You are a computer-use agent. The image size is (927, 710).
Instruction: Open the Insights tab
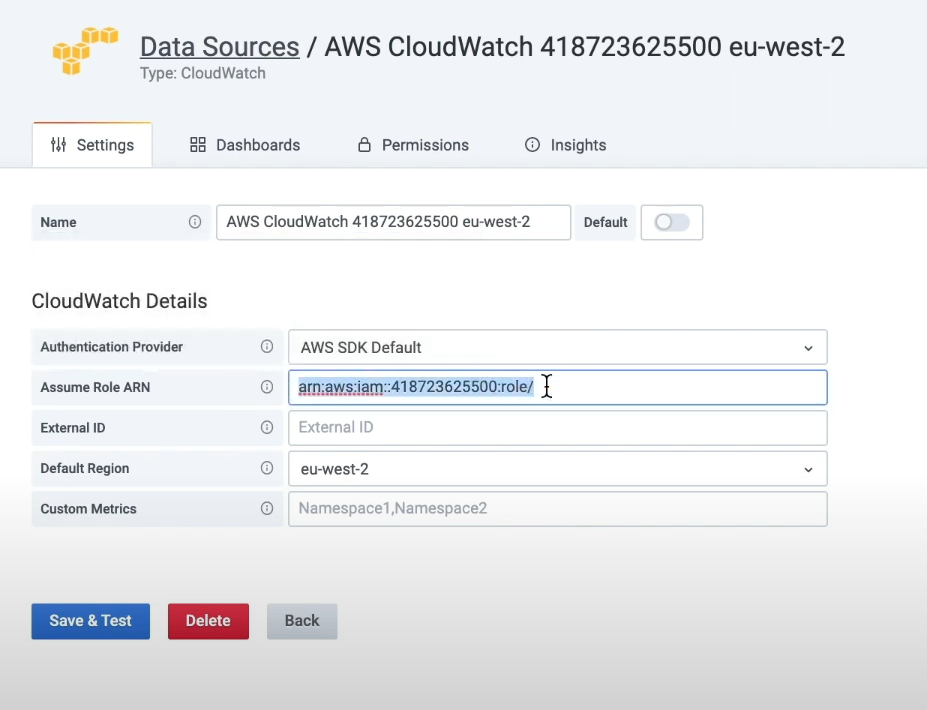pyautogui.click(x=566, y=145)
